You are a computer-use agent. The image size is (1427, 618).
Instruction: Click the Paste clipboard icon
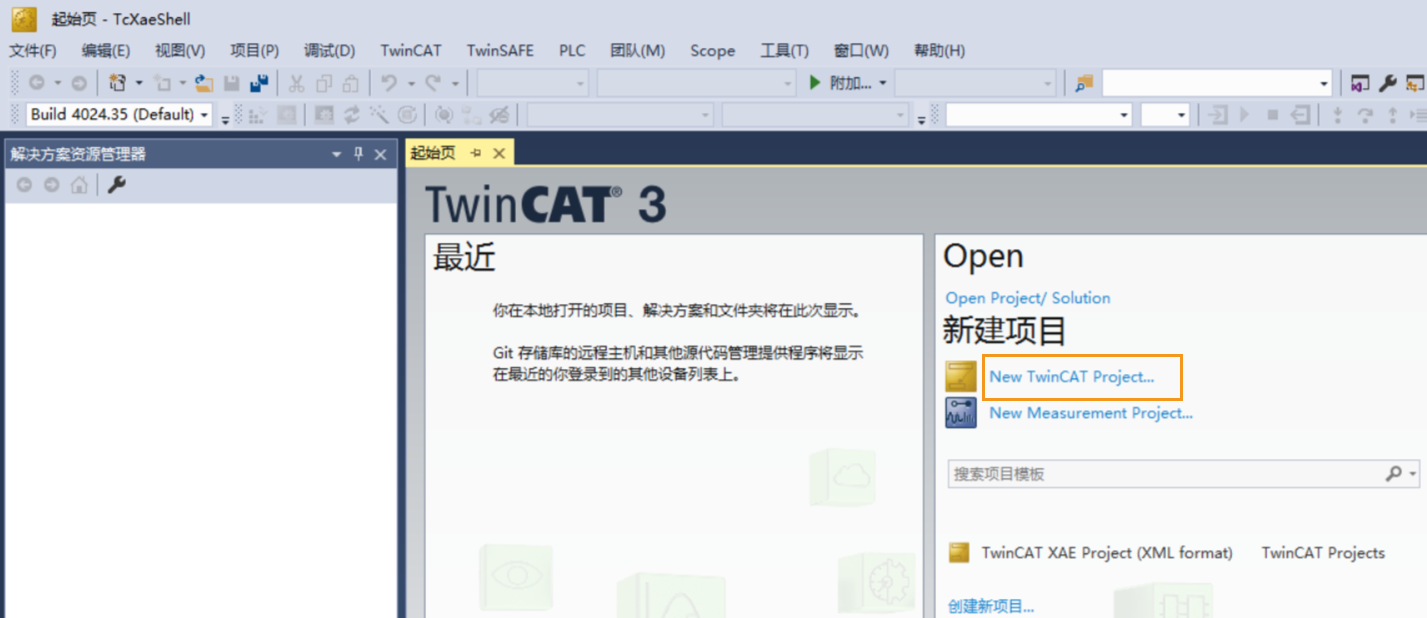(350, 83)
